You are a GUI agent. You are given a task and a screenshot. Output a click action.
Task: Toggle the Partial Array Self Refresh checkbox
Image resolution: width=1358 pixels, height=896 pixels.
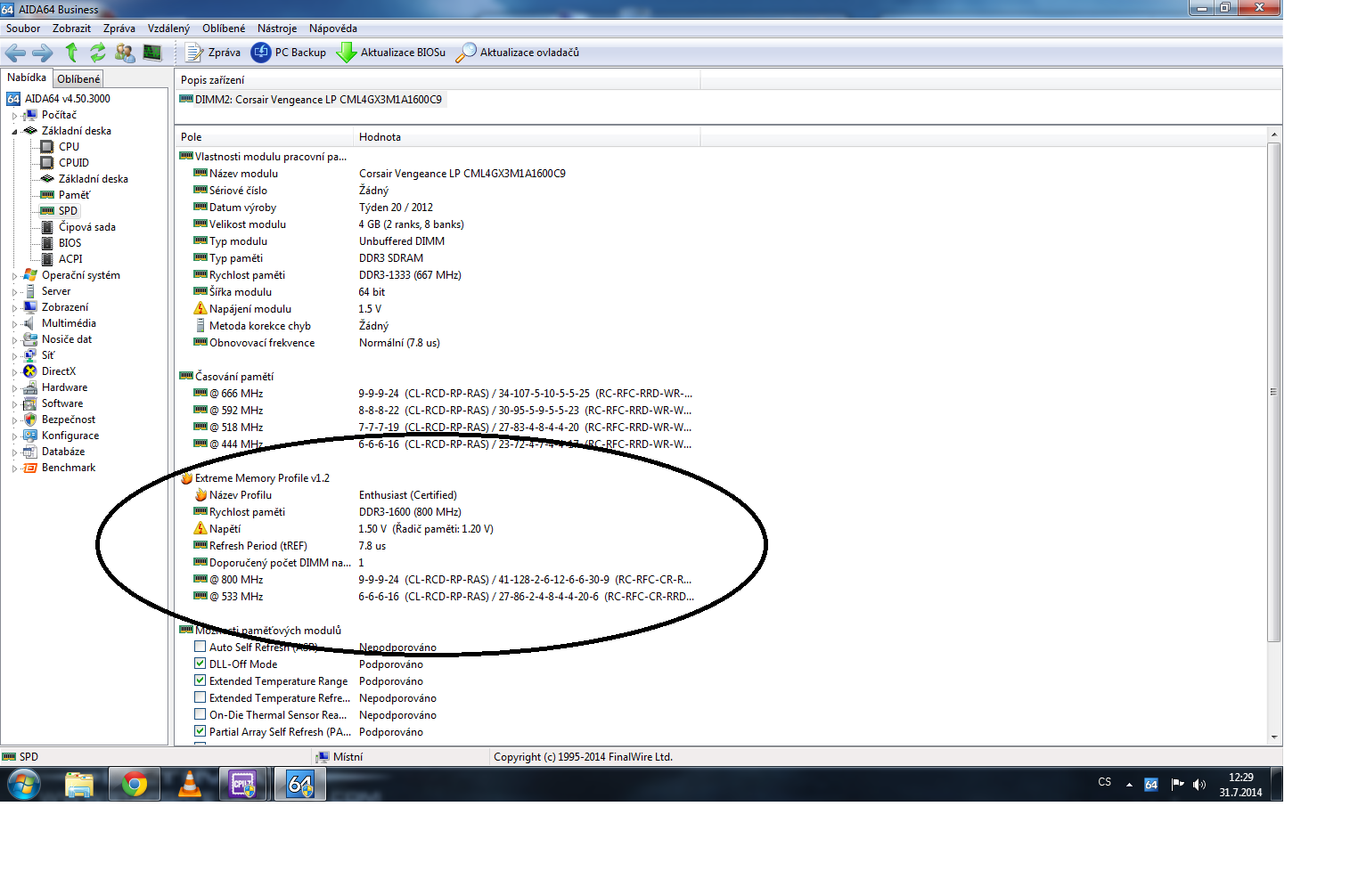click(x=200, y=731)
